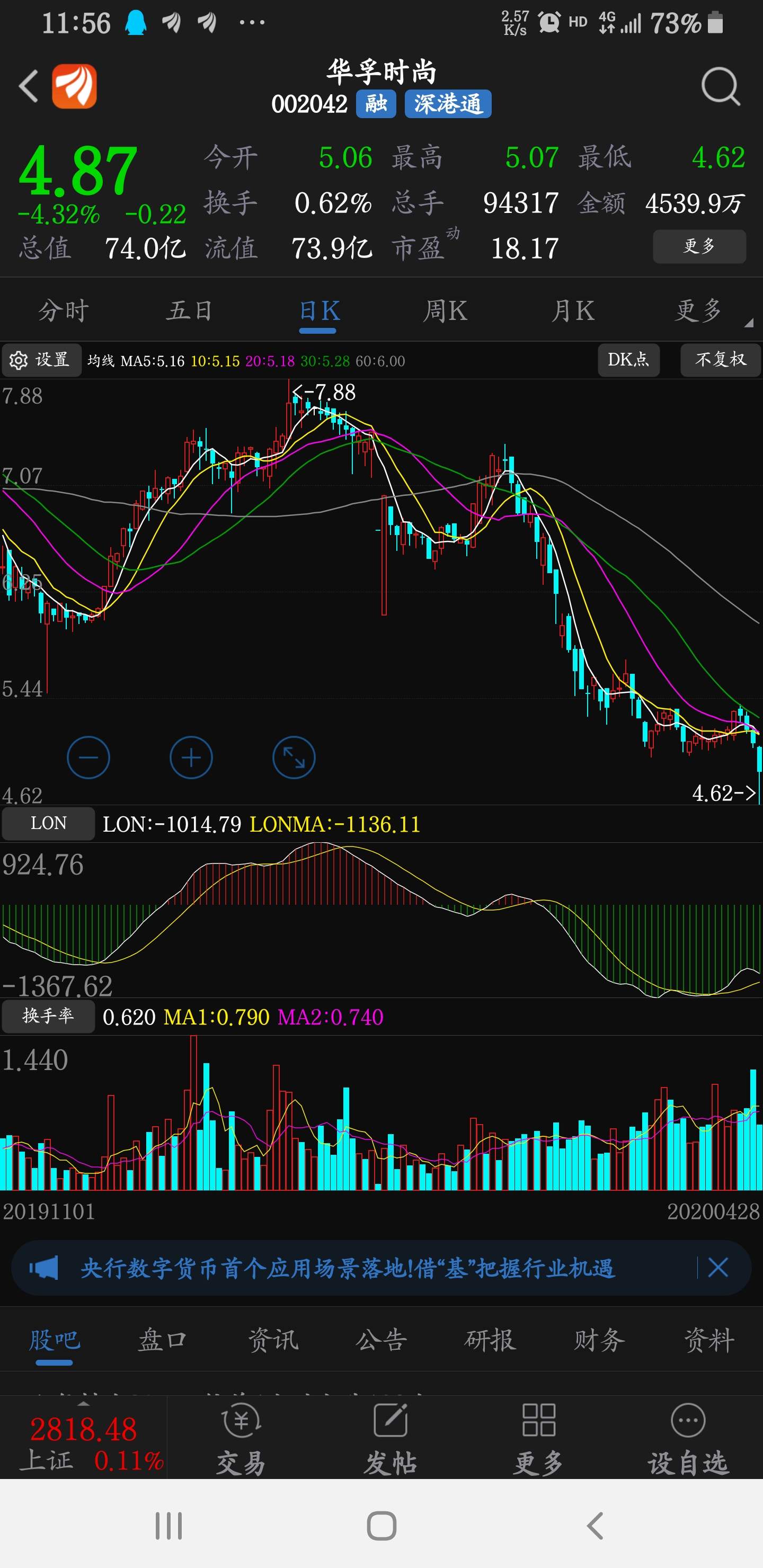Image resolution: width=763 pixels, height=1568 pixels.
Task: Change the 换手率 indicator selector
Action: pyautogui.click(x=49, y=1016)
